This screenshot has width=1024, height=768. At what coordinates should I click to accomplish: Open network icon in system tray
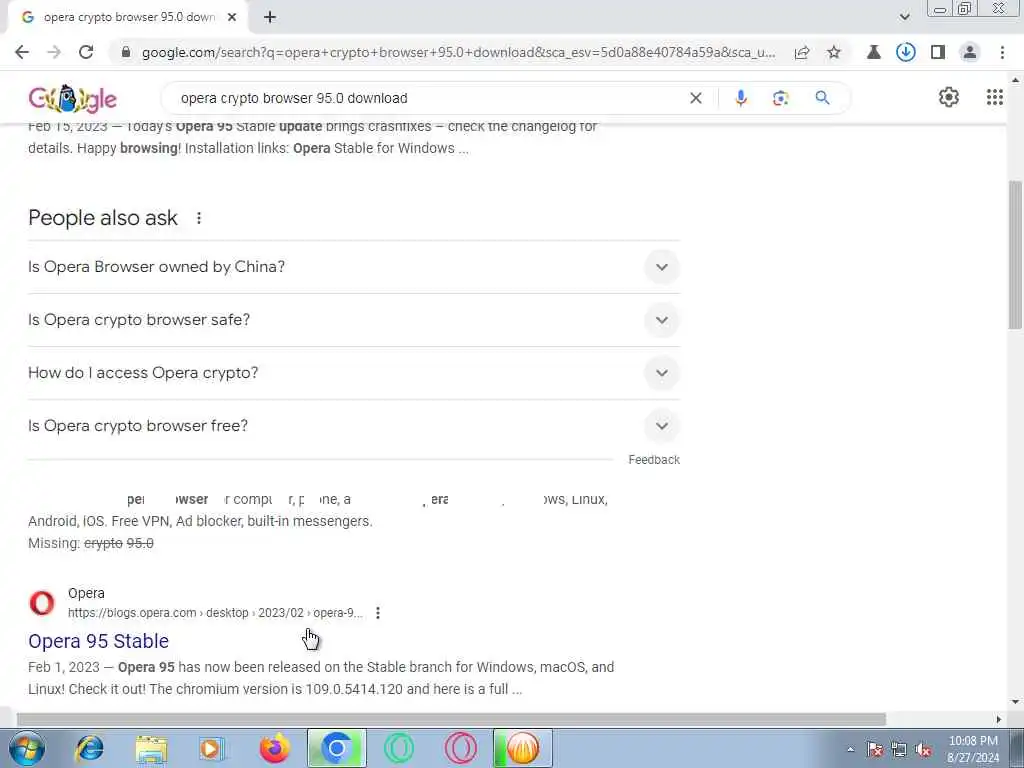(x=899, y=750)
